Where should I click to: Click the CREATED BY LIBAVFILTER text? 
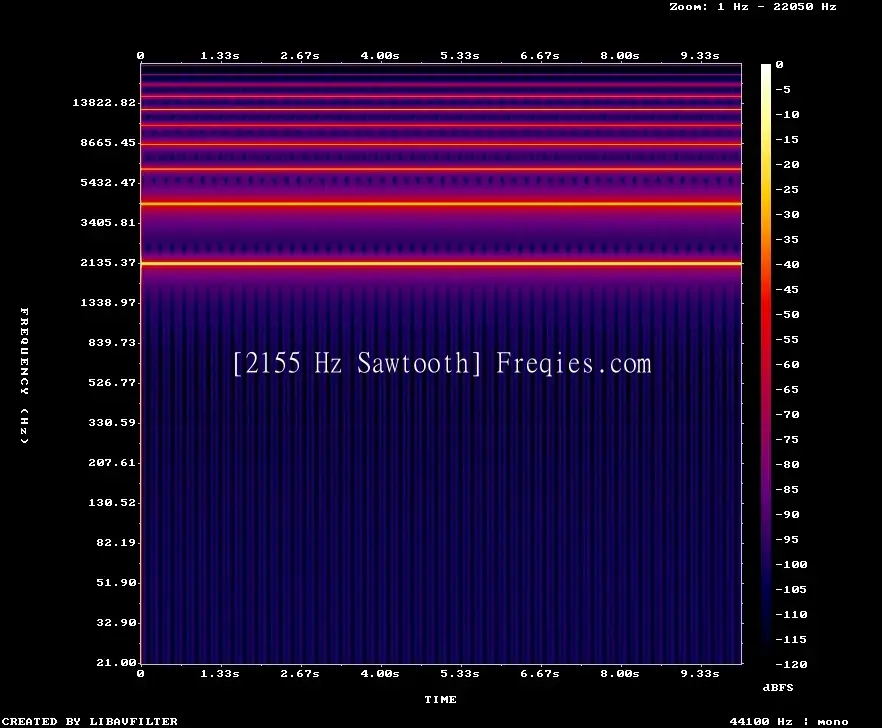click(x=89, y=721)
